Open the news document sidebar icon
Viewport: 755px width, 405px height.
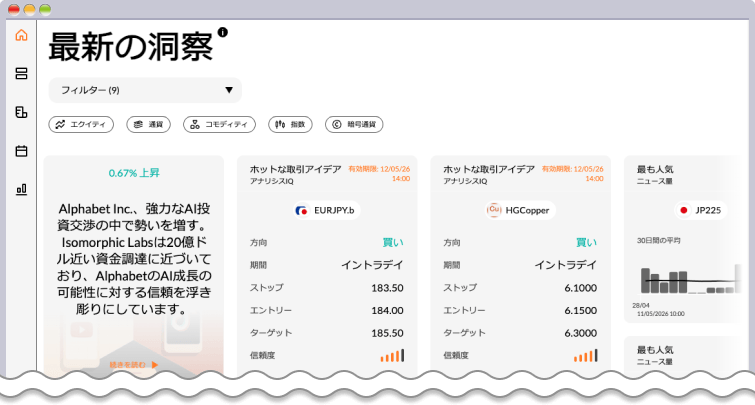[x=21, y=112]
